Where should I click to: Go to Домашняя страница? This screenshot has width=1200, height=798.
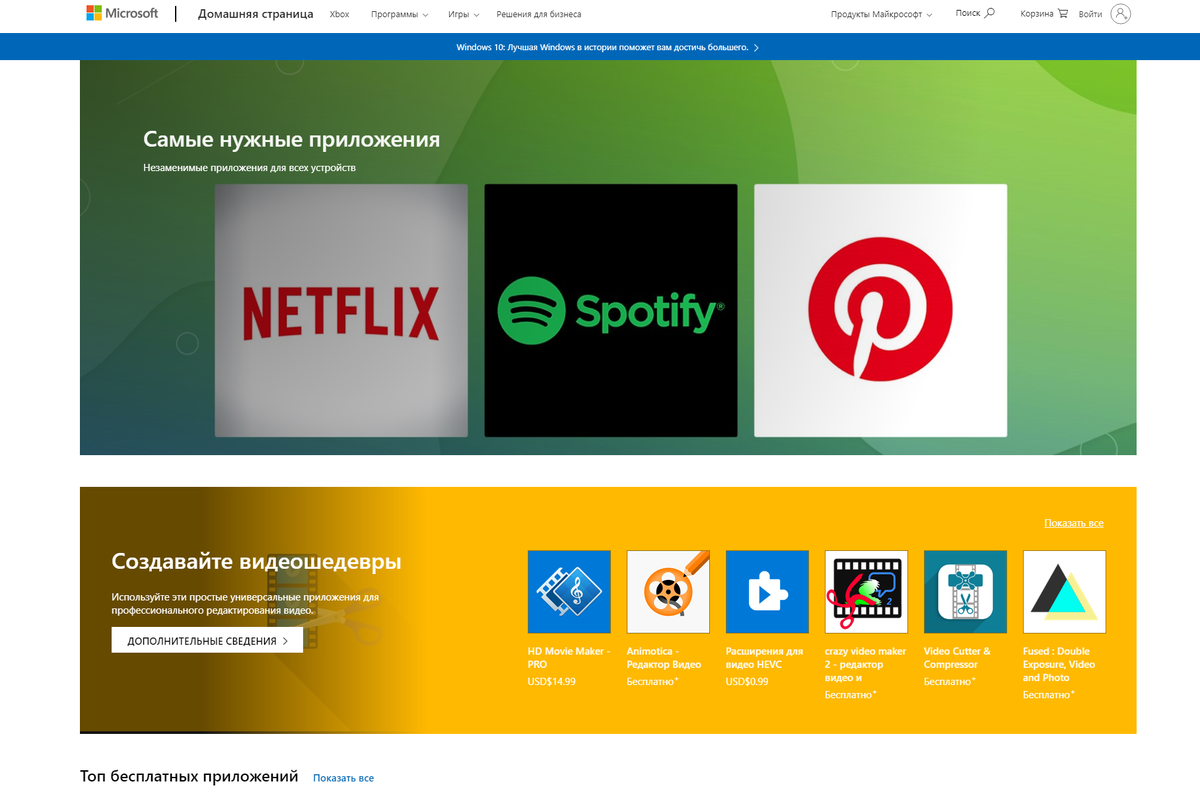(x=256, y=14)
